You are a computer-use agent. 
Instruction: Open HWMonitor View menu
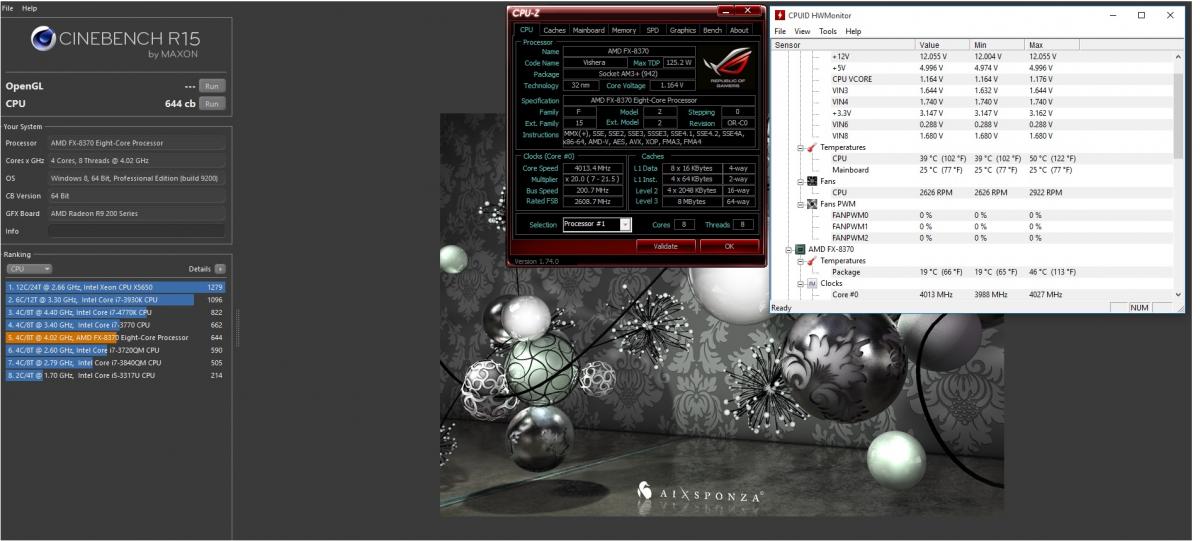point(803,31)
